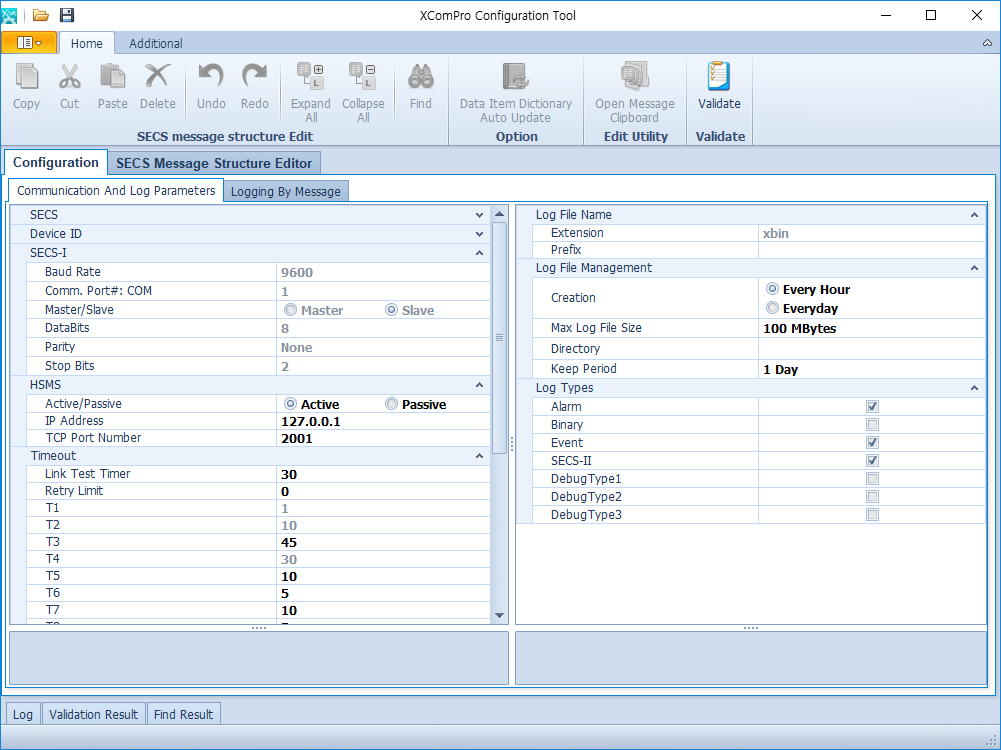1001x750 pixels.
Task: Click the Paste clipboard icon
Action: coord(112,77)
